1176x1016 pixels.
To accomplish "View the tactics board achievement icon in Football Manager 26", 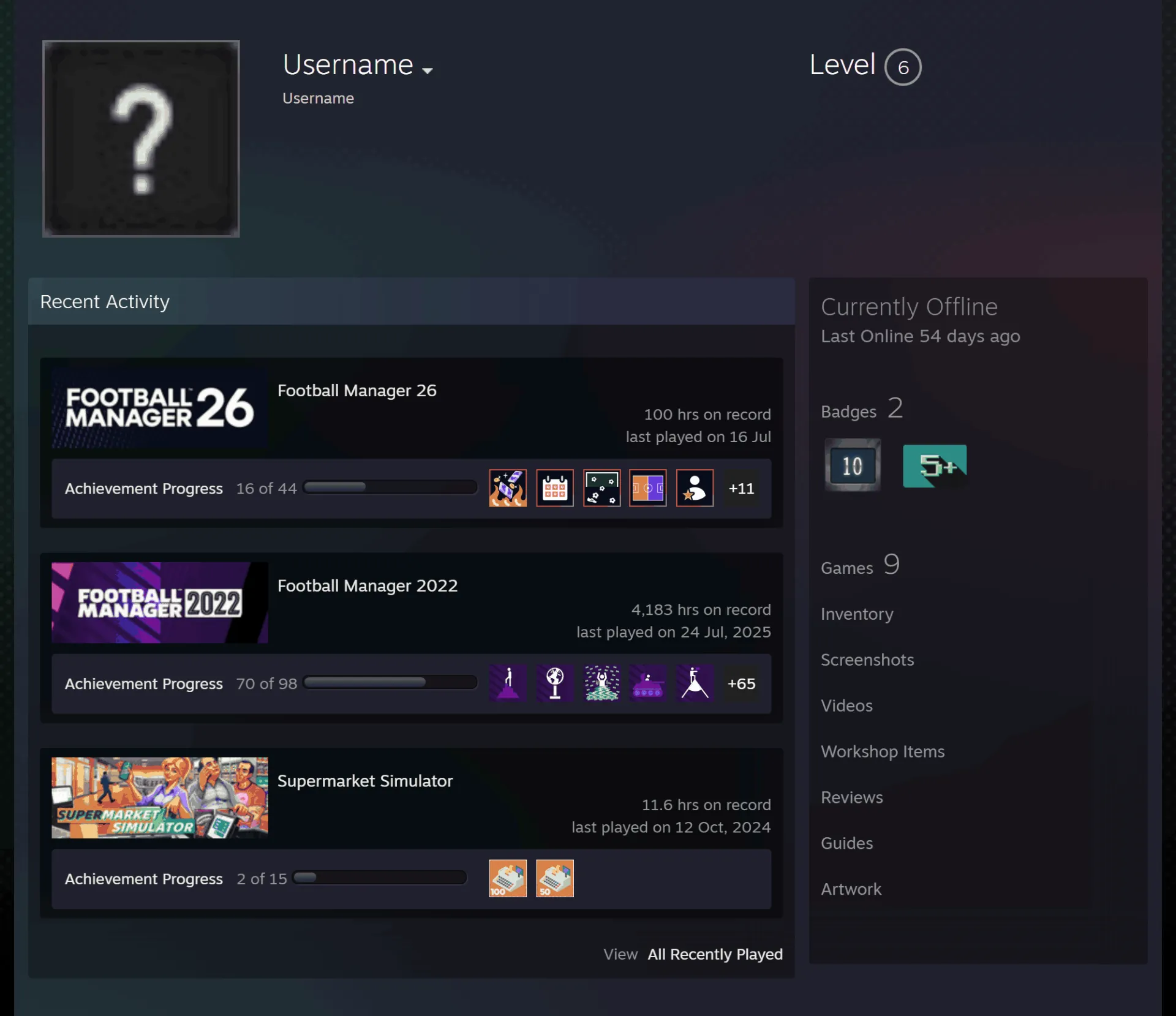I will [602, 488].
